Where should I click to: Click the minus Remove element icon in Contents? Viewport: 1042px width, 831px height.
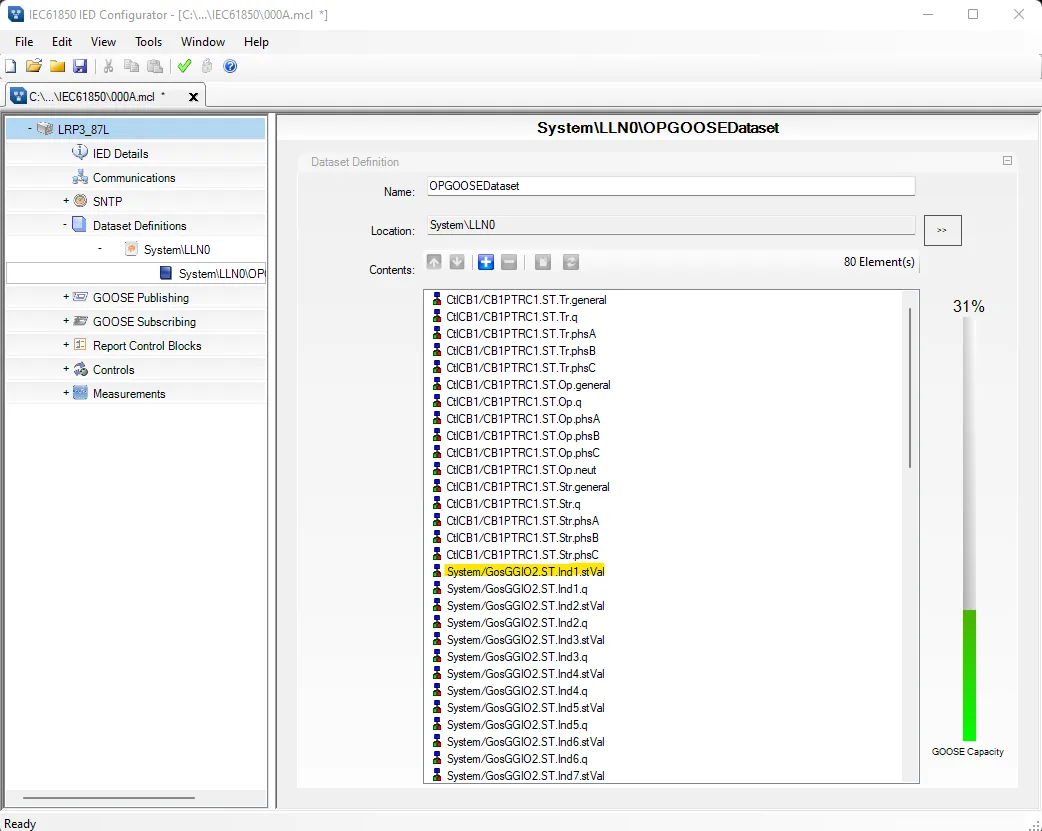tap(509, 262)
